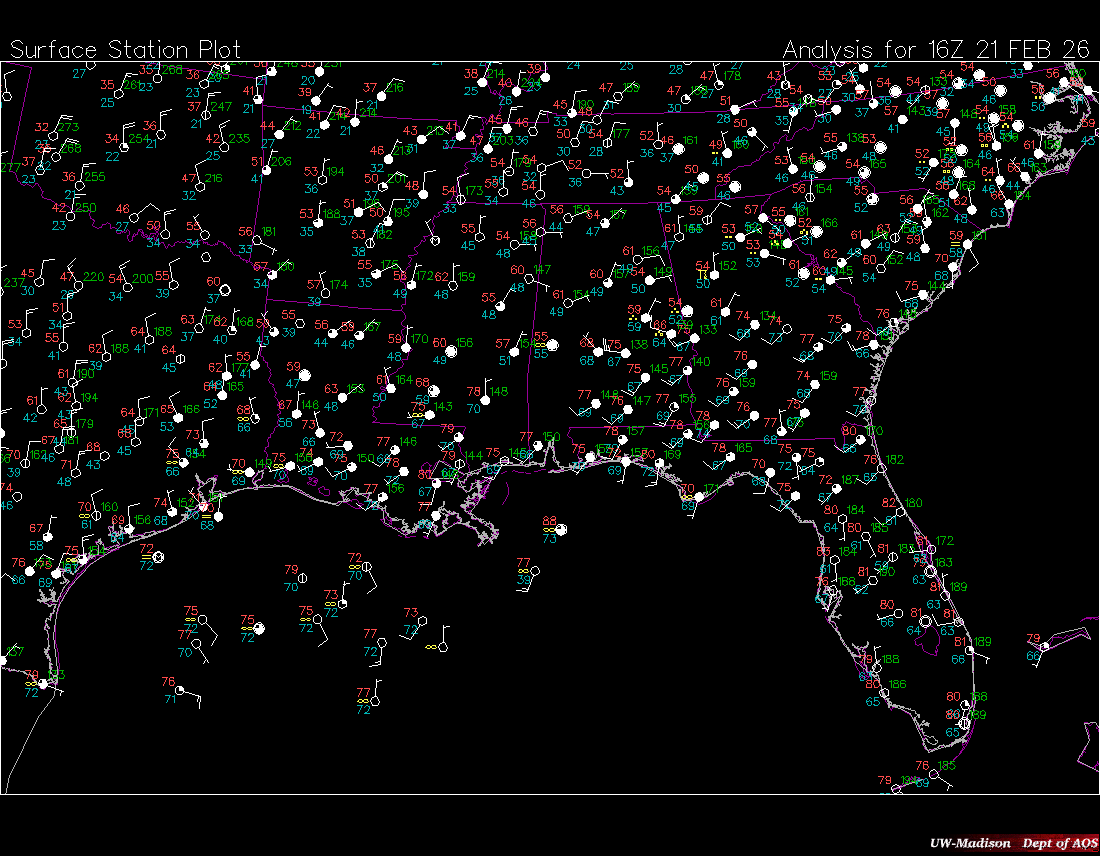Click the Analysis for 16Z 21 FEB 26 label
Image resolution: width=1100 pixels, height=856 pixels.
click(935, 50)
